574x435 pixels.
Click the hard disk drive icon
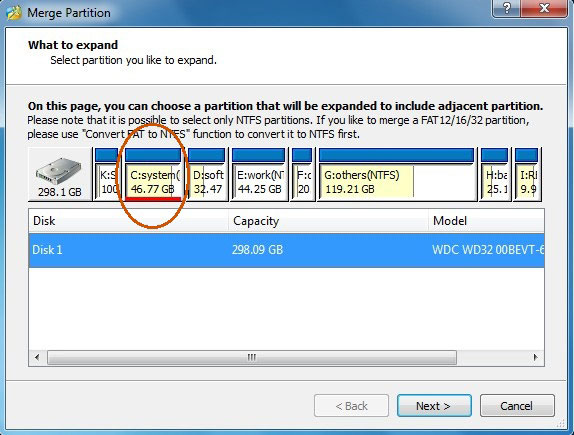[59, 171]
